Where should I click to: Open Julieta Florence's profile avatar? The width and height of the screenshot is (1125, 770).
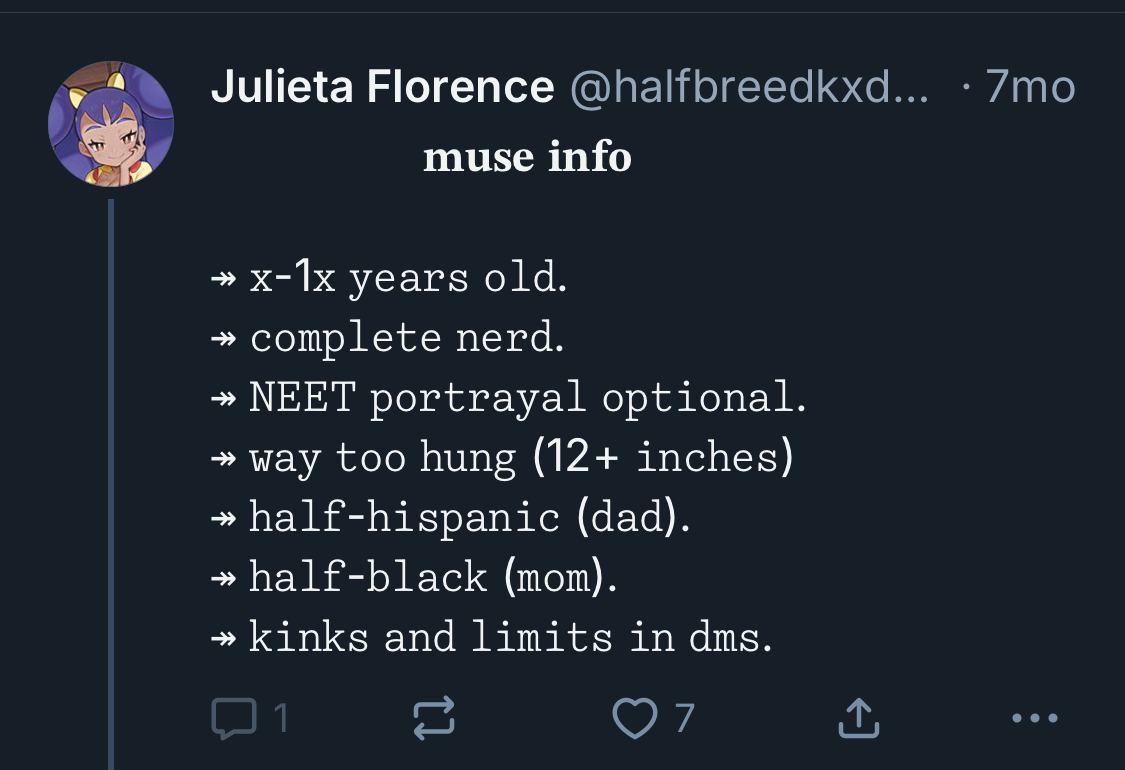(x=111, y=124)
